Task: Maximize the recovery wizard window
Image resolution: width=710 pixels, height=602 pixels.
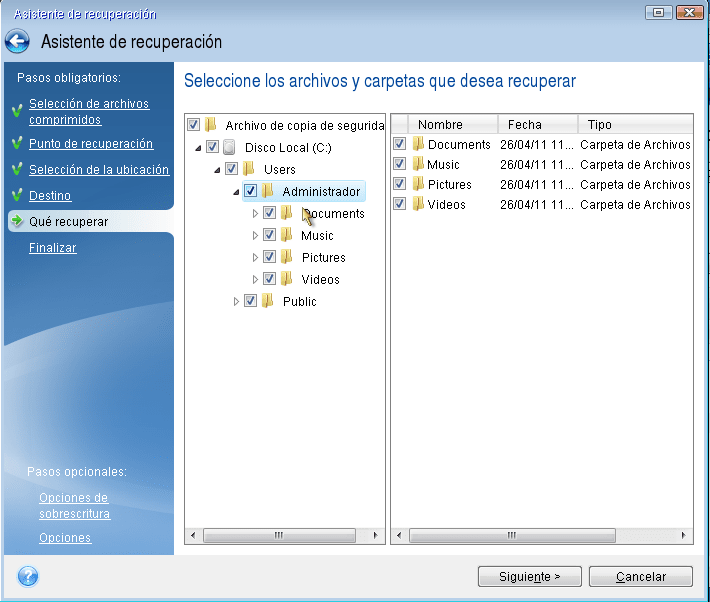Action: click(659, 12)
